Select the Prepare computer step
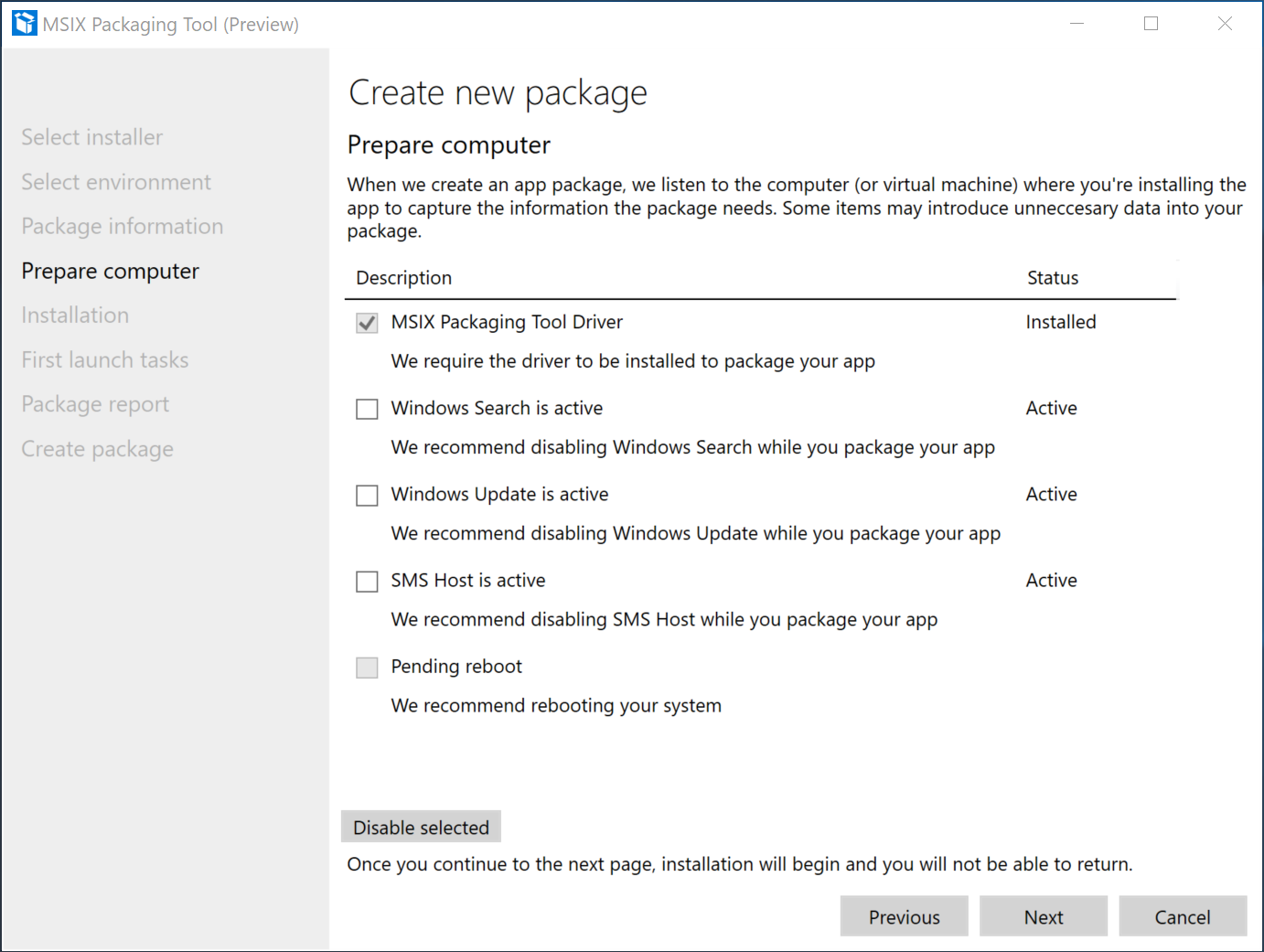This screenshot has height=952, width=1264. tap(110, 271)
